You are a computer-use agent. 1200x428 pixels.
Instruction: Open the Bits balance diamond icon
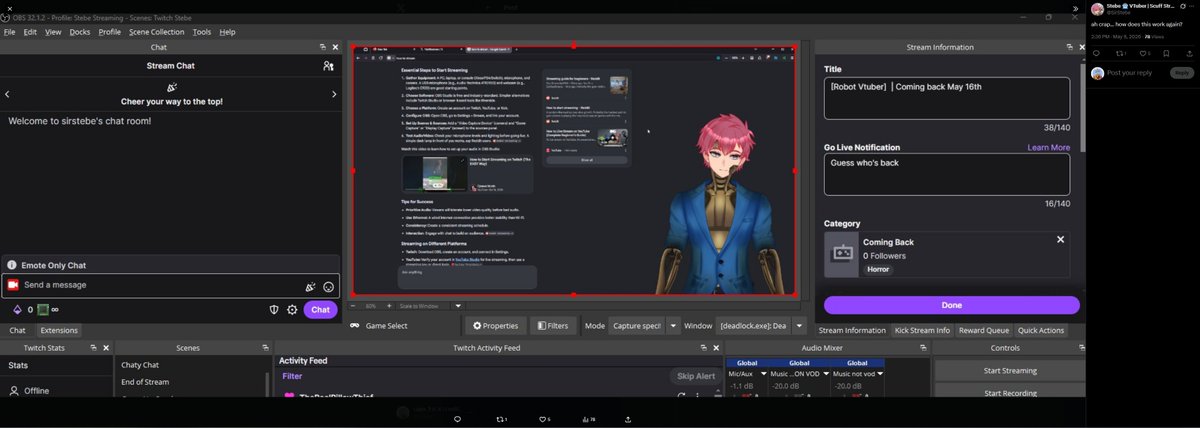point(16,310)
